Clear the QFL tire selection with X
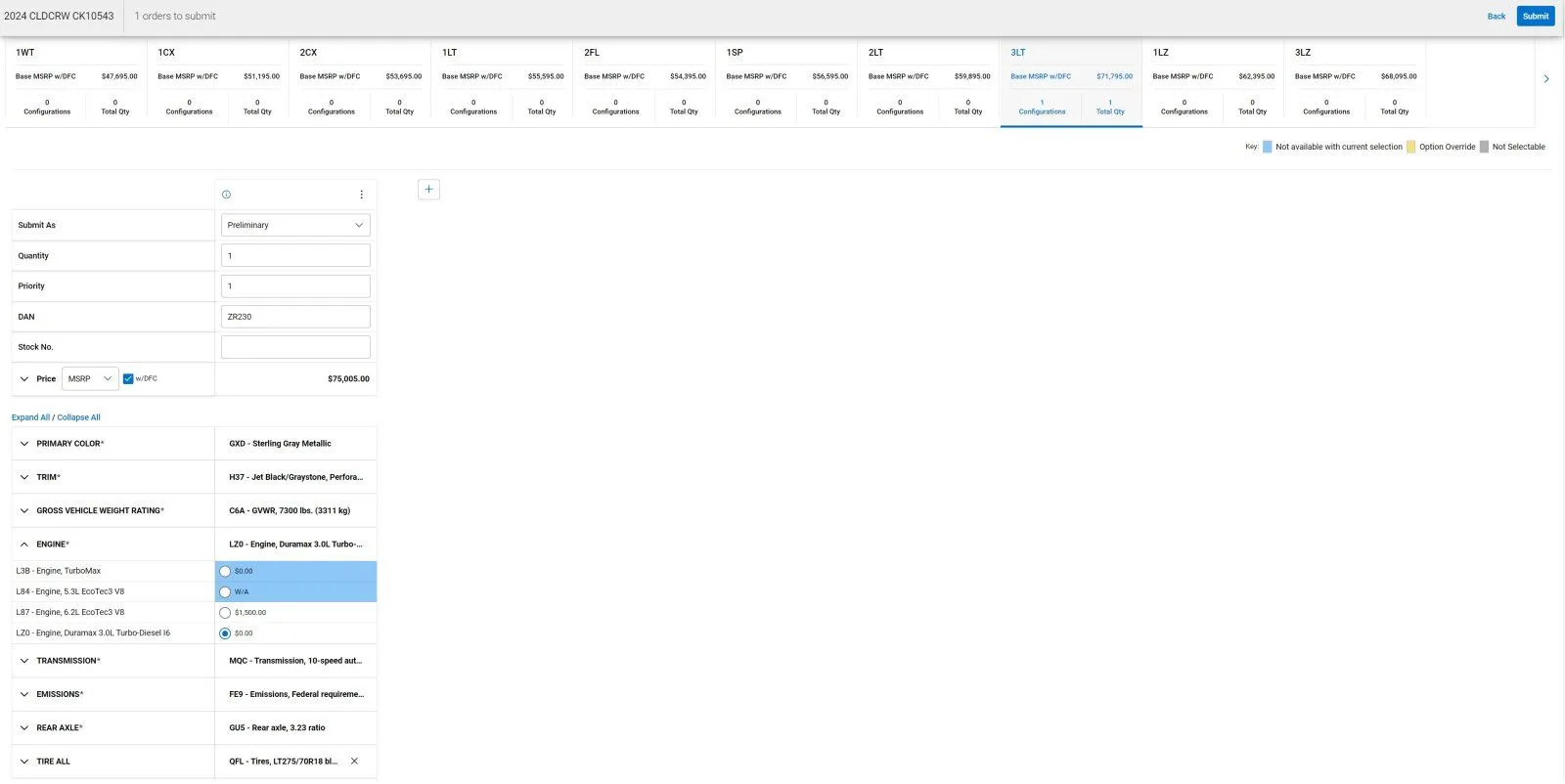Image resolution: width=1565 pixels, height=784 pixels. pos(354,762)
